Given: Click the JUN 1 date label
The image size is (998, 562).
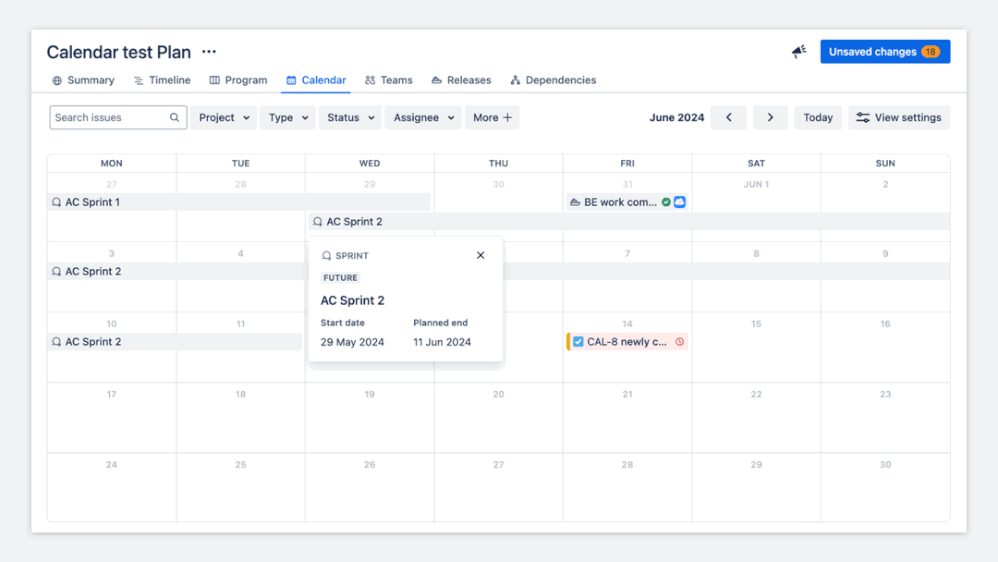Looking at the screenshot, I should (756, 185).
